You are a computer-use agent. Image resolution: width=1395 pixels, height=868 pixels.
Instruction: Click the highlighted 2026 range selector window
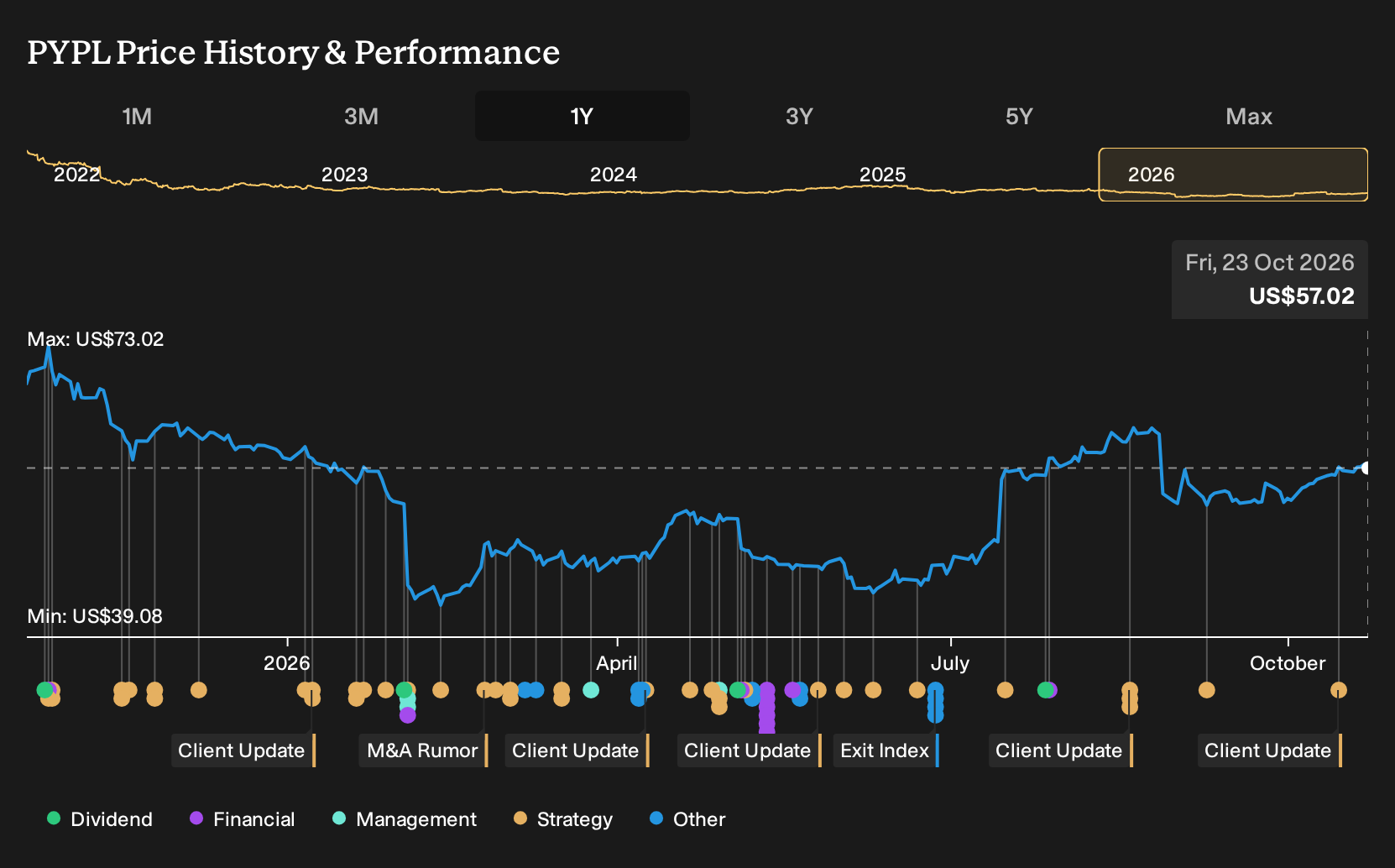(x=1233, y=175)
